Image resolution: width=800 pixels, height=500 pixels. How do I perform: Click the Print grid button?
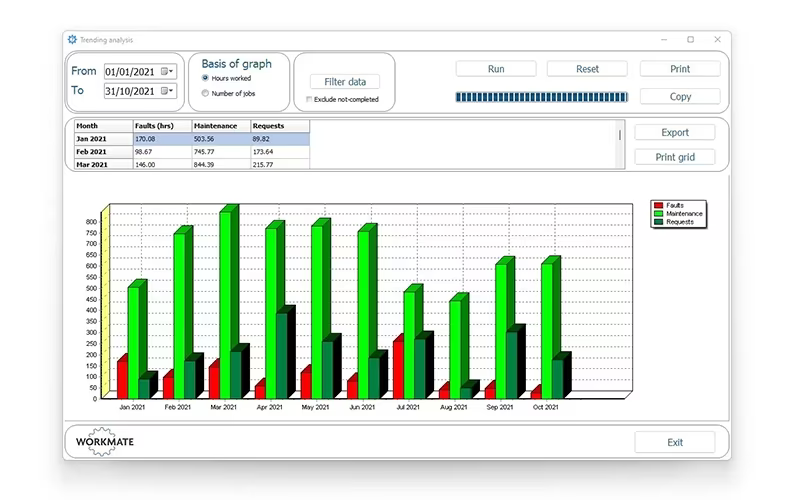coord(675,157)
